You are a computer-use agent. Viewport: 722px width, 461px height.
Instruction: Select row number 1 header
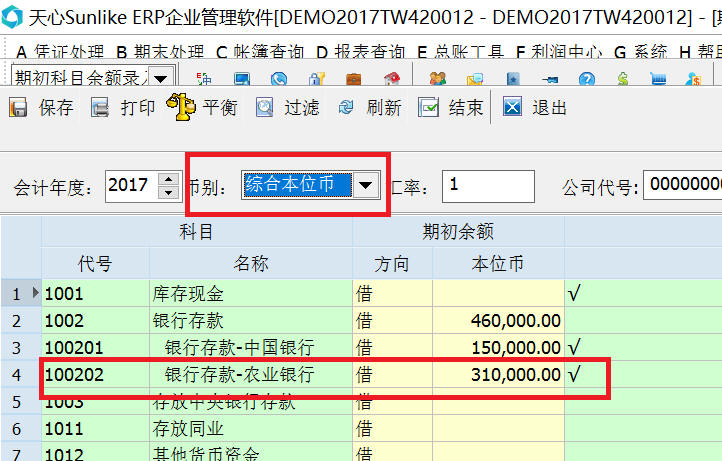pos(21,293)
